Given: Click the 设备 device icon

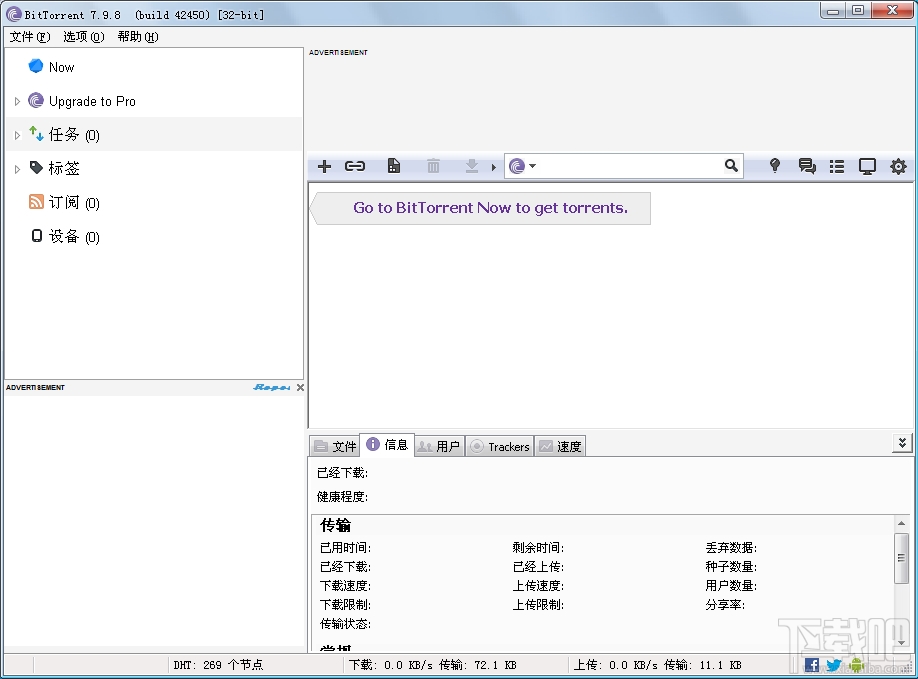Looking at the screenshot, I should click(36, 235).
